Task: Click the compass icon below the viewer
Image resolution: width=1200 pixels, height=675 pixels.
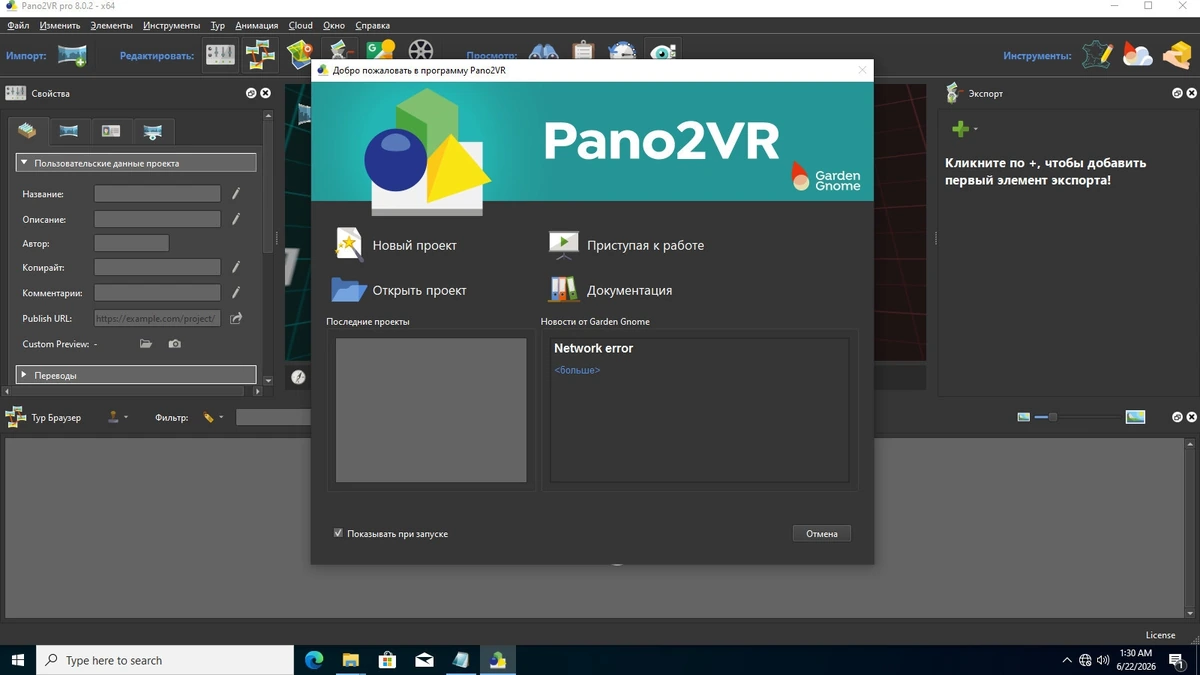Action: [x=298, y=377]
